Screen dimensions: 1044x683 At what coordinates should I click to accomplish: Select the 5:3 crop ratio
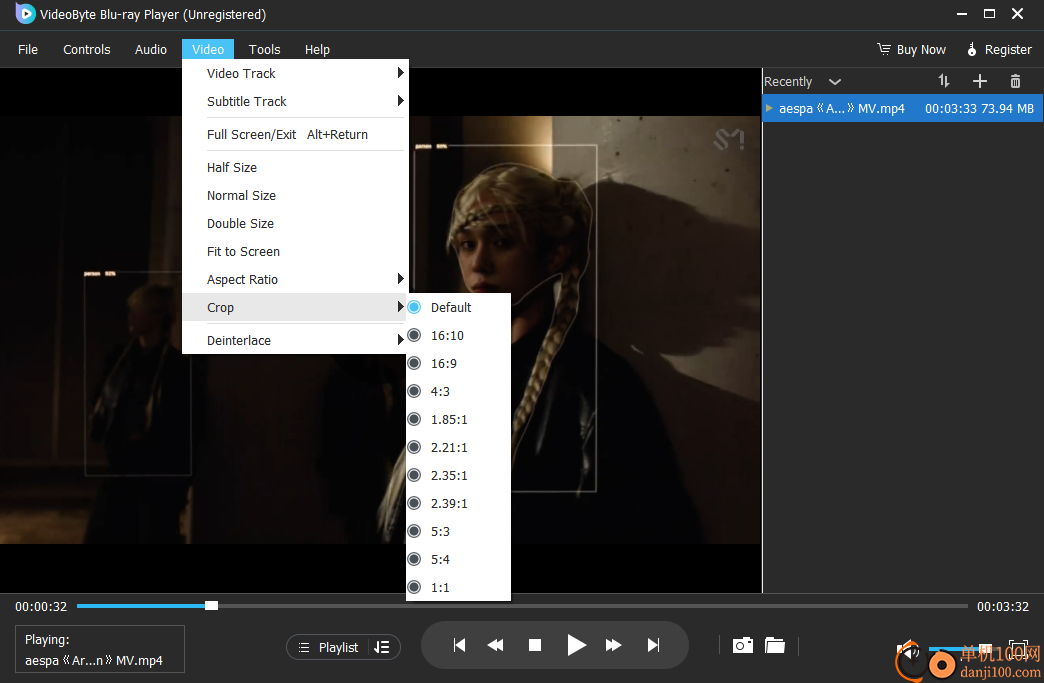[x=458, y=531]
